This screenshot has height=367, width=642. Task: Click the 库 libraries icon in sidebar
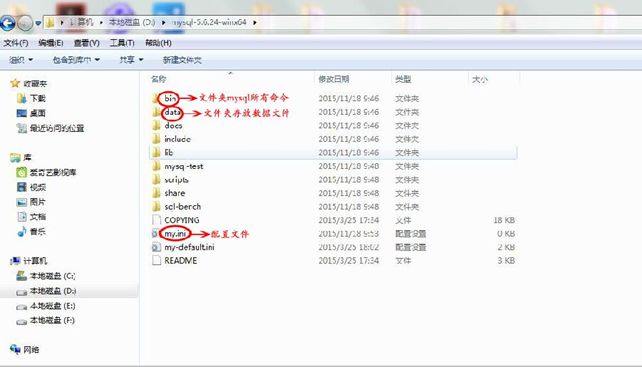pyautogui.click(x=16, y=158)
